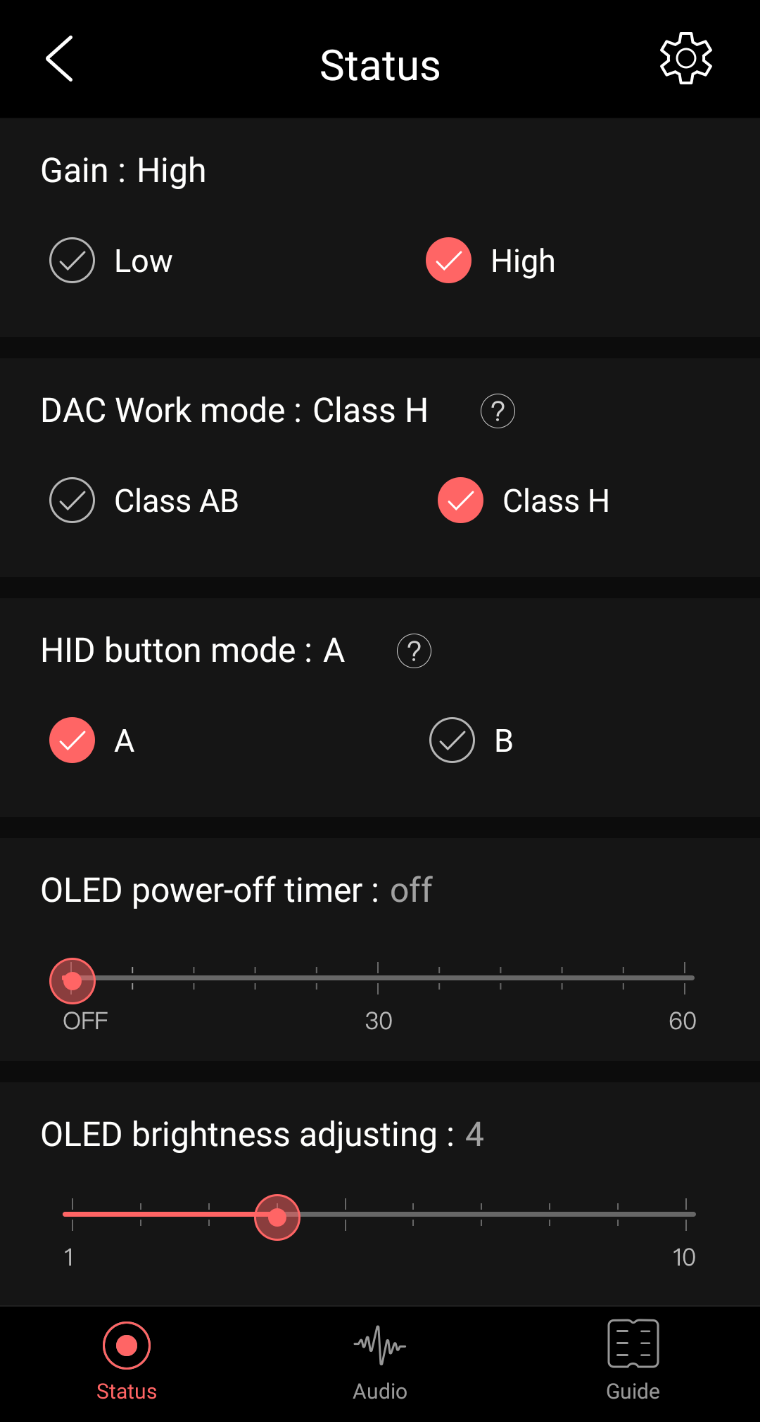
Task: Choose Class H work mode
Action: pyautogui.click(x=461, y=501)
